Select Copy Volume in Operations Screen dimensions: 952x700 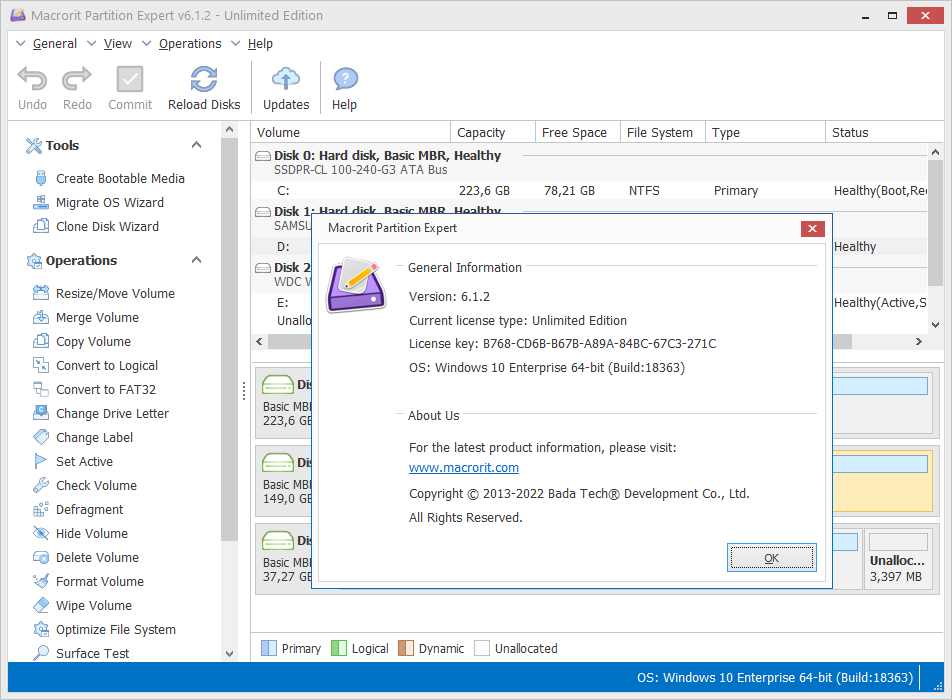pyautogui.click(x=93, y=342)
